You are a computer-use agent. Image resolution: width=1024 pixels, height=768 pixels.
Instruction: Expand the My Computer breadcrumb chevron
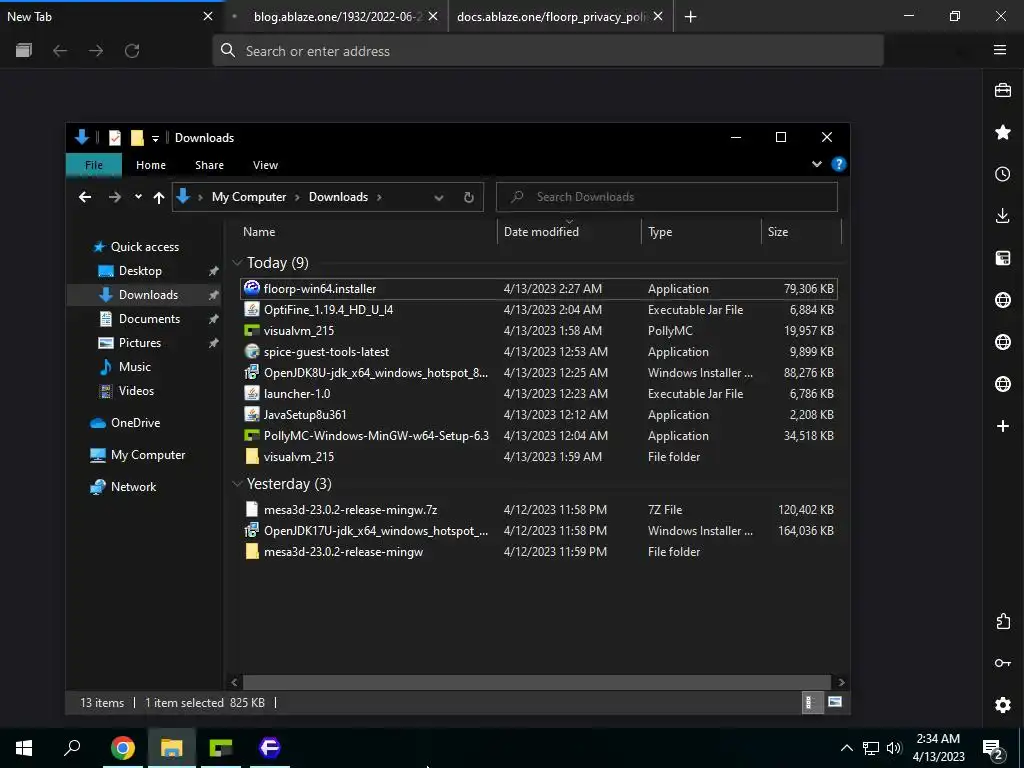click(x=297, y=197)
